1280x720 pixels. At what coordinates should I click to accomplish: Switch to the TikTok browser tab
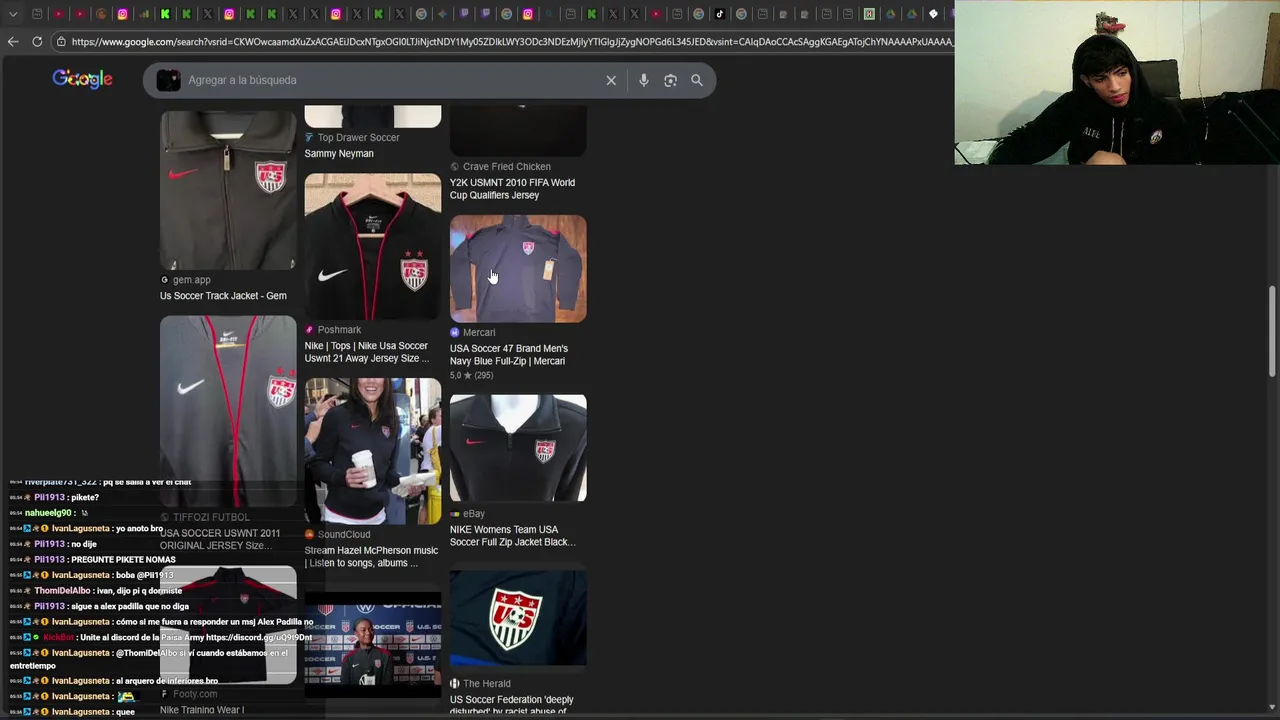pyautogui.click(x=719, y=14)
